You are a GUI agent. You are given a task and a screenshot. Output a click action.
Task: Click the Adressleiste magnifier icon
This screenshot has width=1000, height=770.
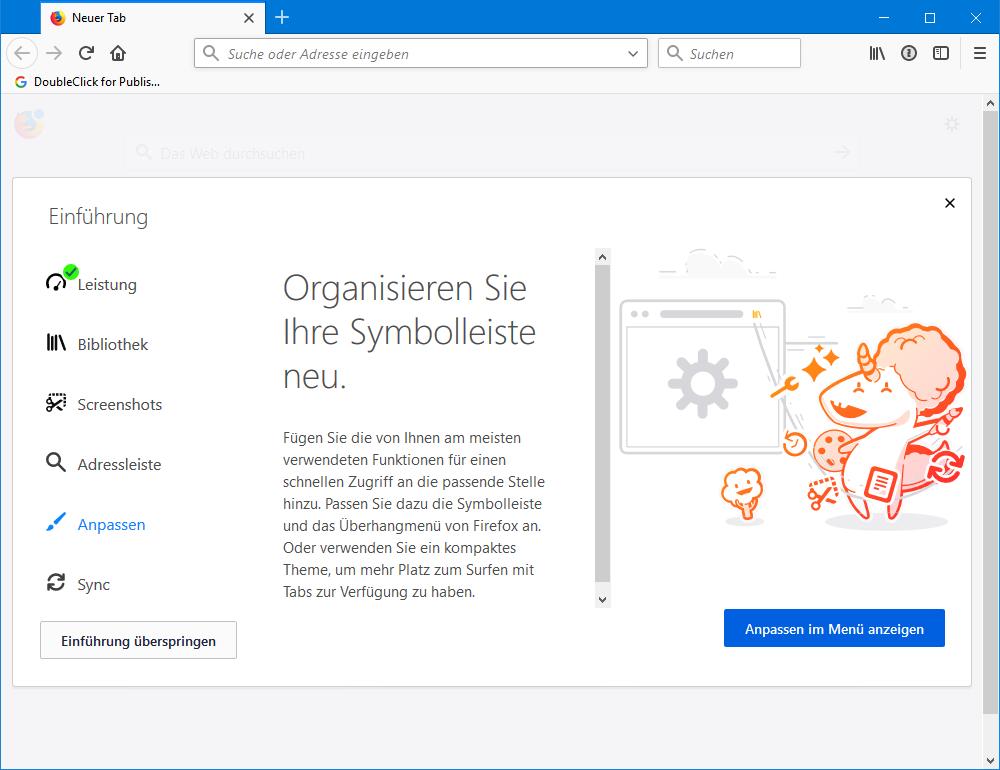[x=56, y=463]
